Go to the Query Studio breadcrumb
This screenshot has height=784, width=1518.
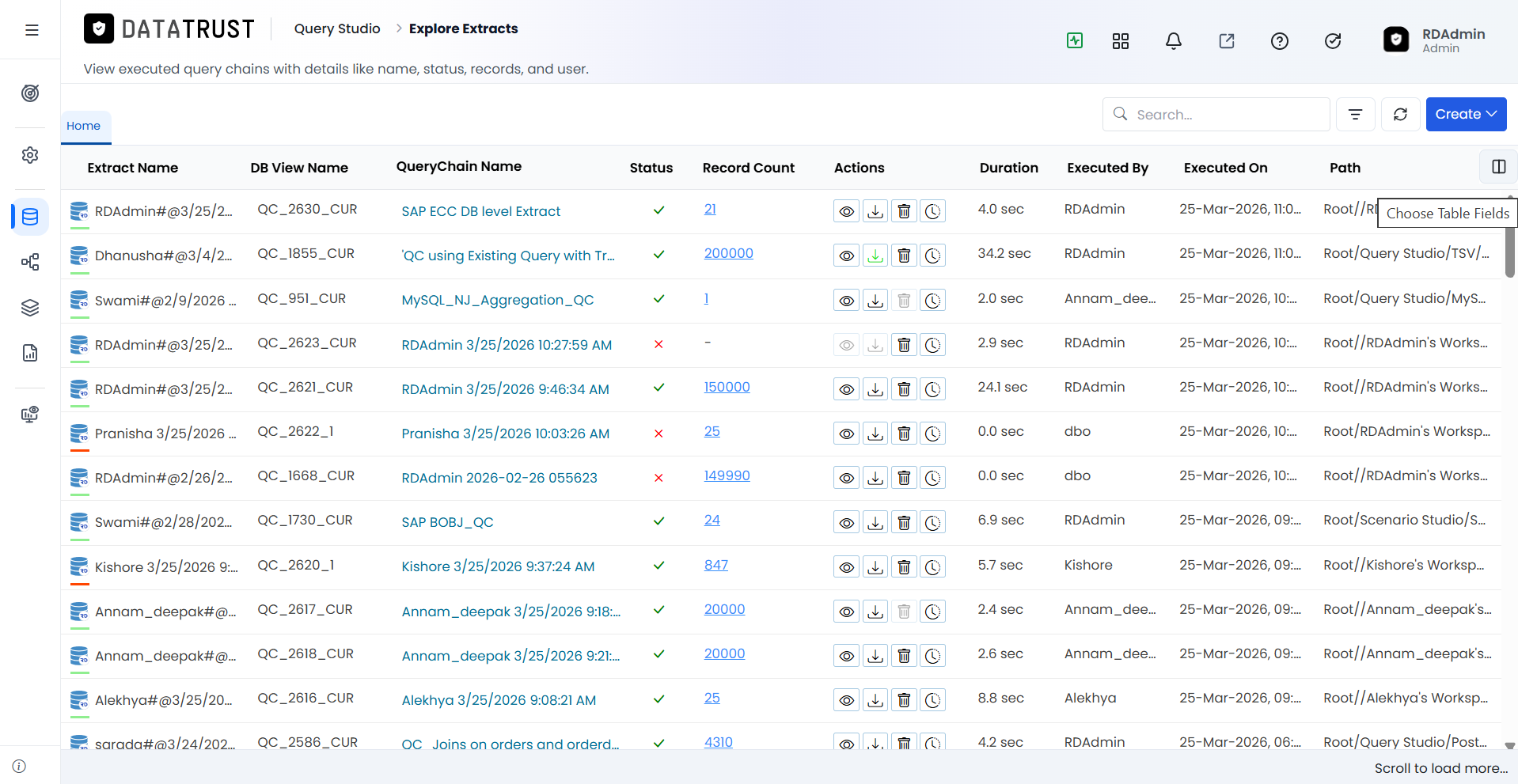coord(337,28)
